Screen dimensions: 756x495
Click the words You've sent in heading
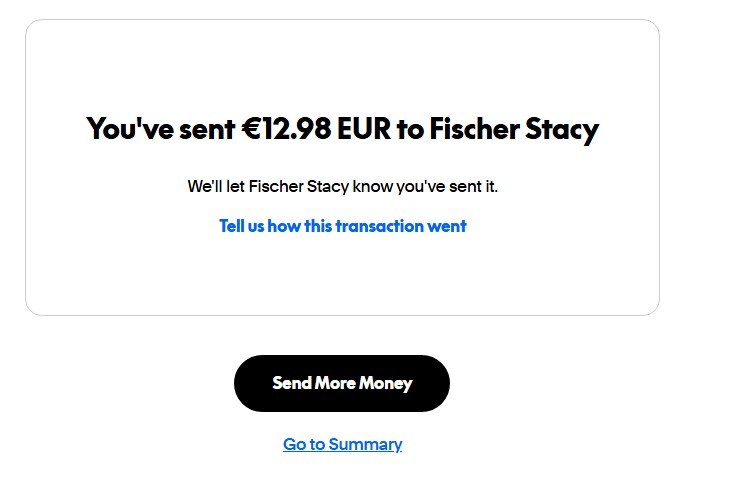(160, 129)
